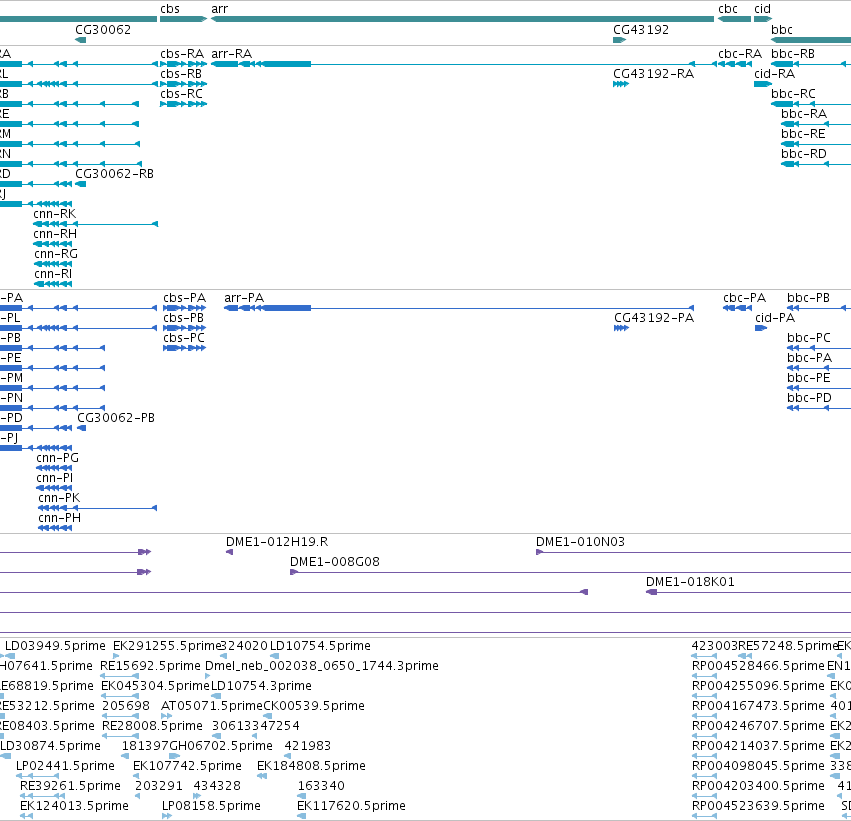The height and width of the screenshot is (821, 851).
Task: Click the RE28008.5prime EST label
Action: pyautogui.click(x=153, y=726)
